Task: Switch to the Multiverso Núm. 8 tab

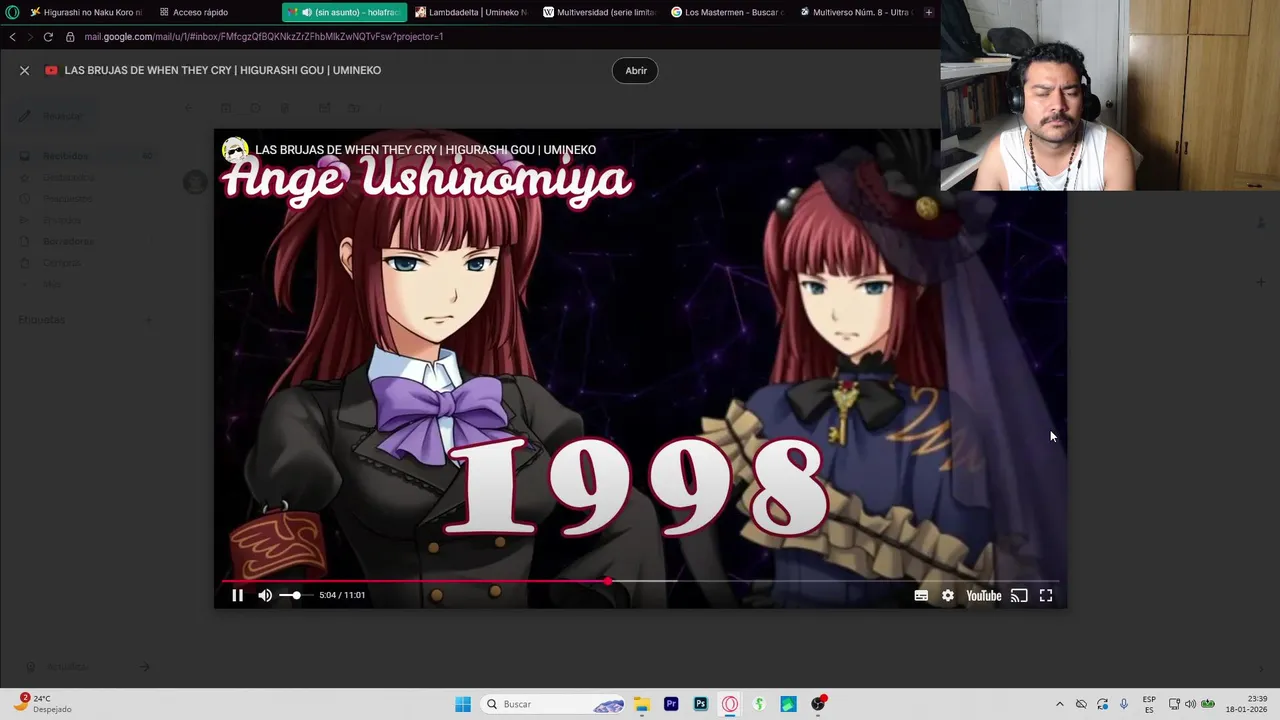Action: tap(856, 12)
